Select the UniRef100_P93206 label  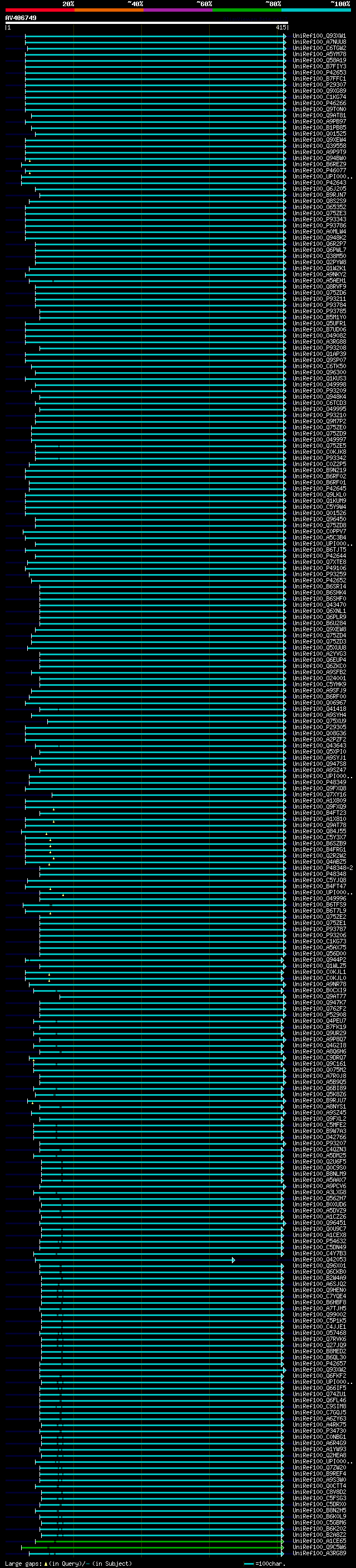(x=319, y=936)
